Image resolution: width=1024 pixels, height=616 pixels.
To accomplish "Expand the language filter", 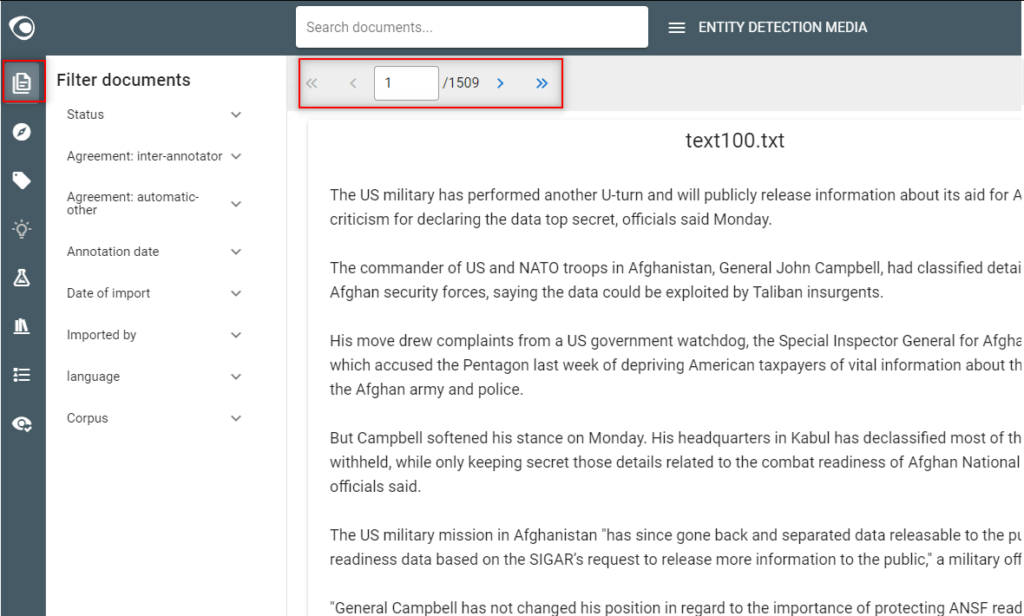I will coord(155,377).
